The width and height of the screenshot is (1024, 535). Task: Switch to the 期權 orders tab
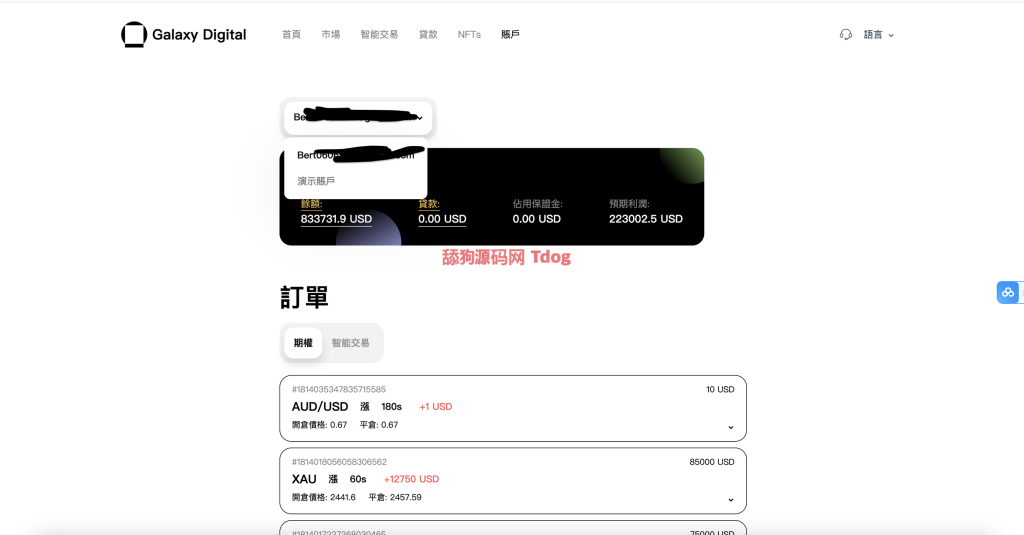pos(303,343)
